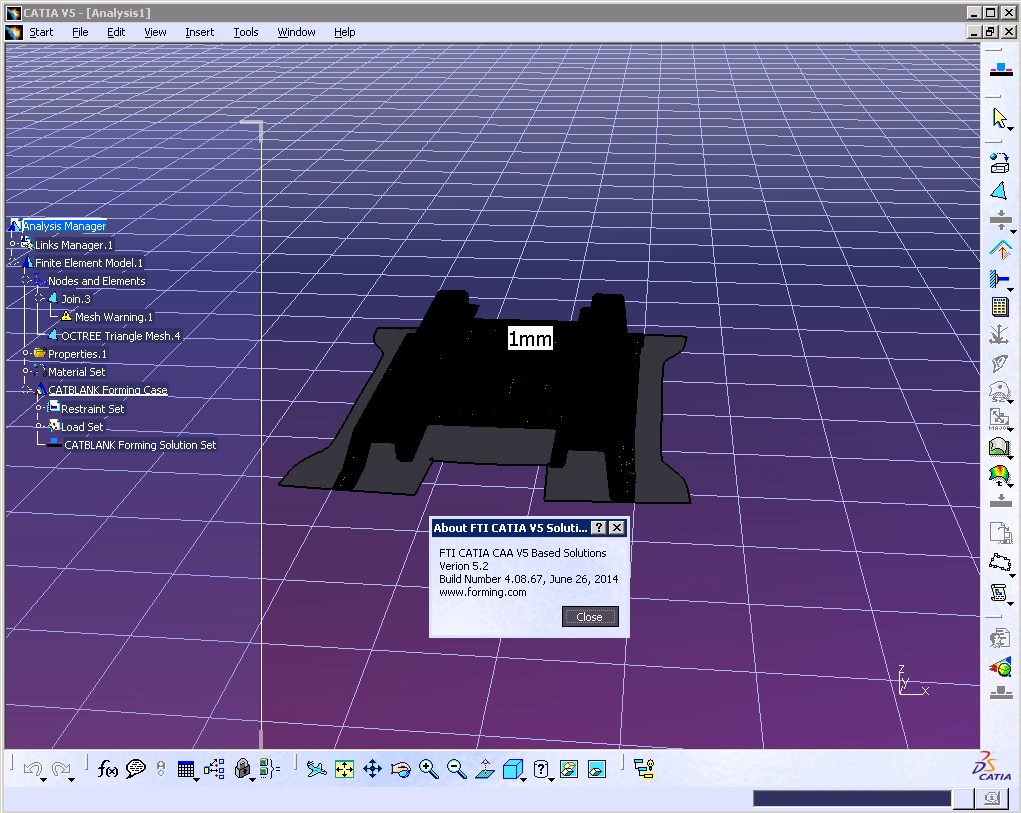Click the Normal View icon
This screenshot has height=813, width=1021.
coord(484,769)
